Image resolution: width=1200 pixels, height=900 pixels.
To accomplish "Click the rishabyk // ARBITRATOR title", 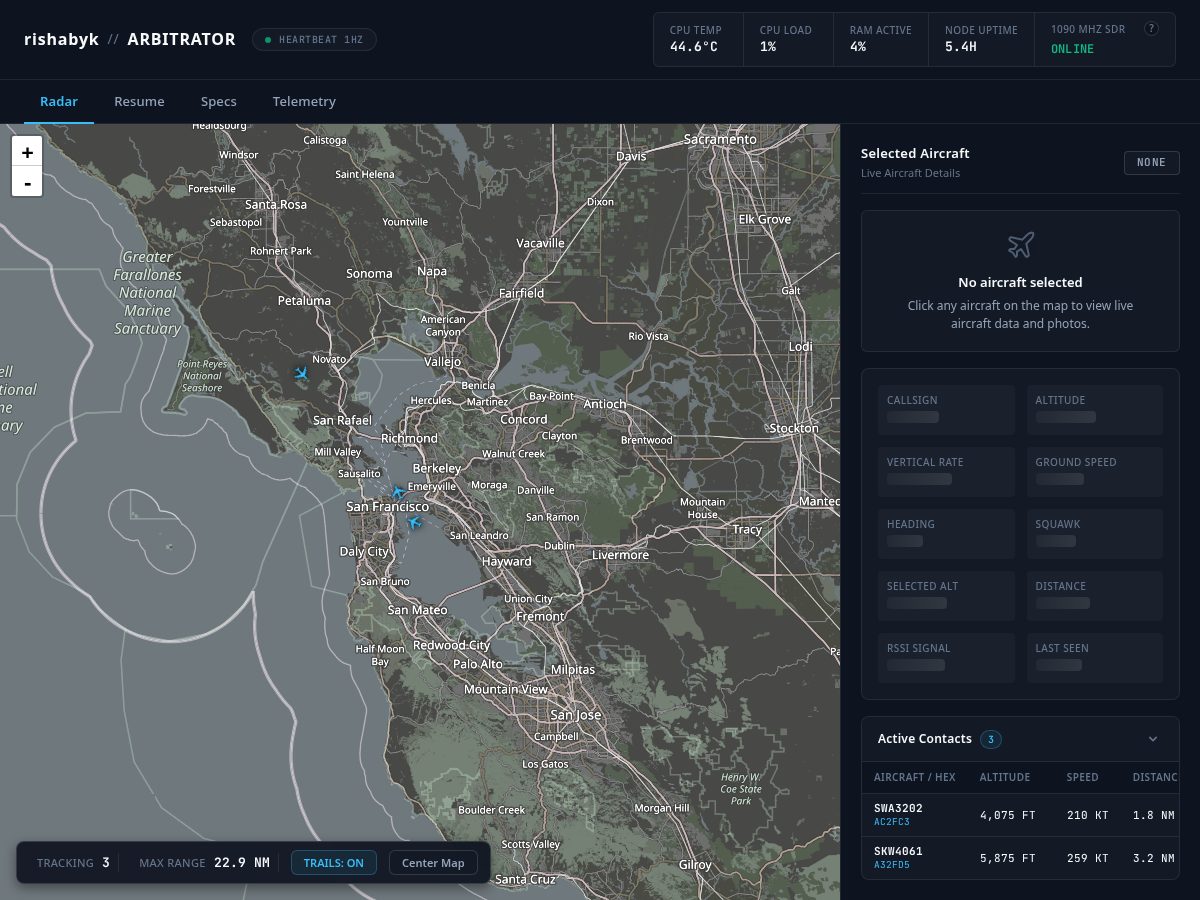I will pyautogui.click(x=130, y=40).
